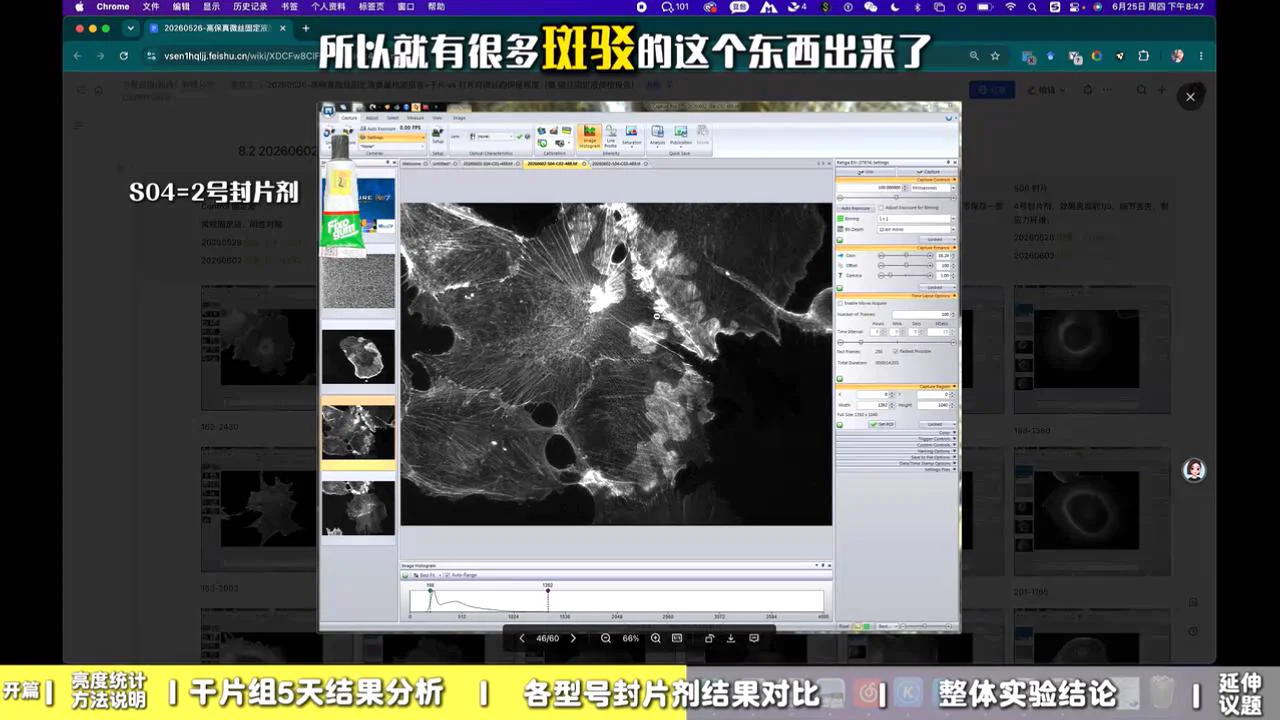Viewport: 1280px width, 720px height.
Task: Reload the page in Chrome
Action: [124, 56]
